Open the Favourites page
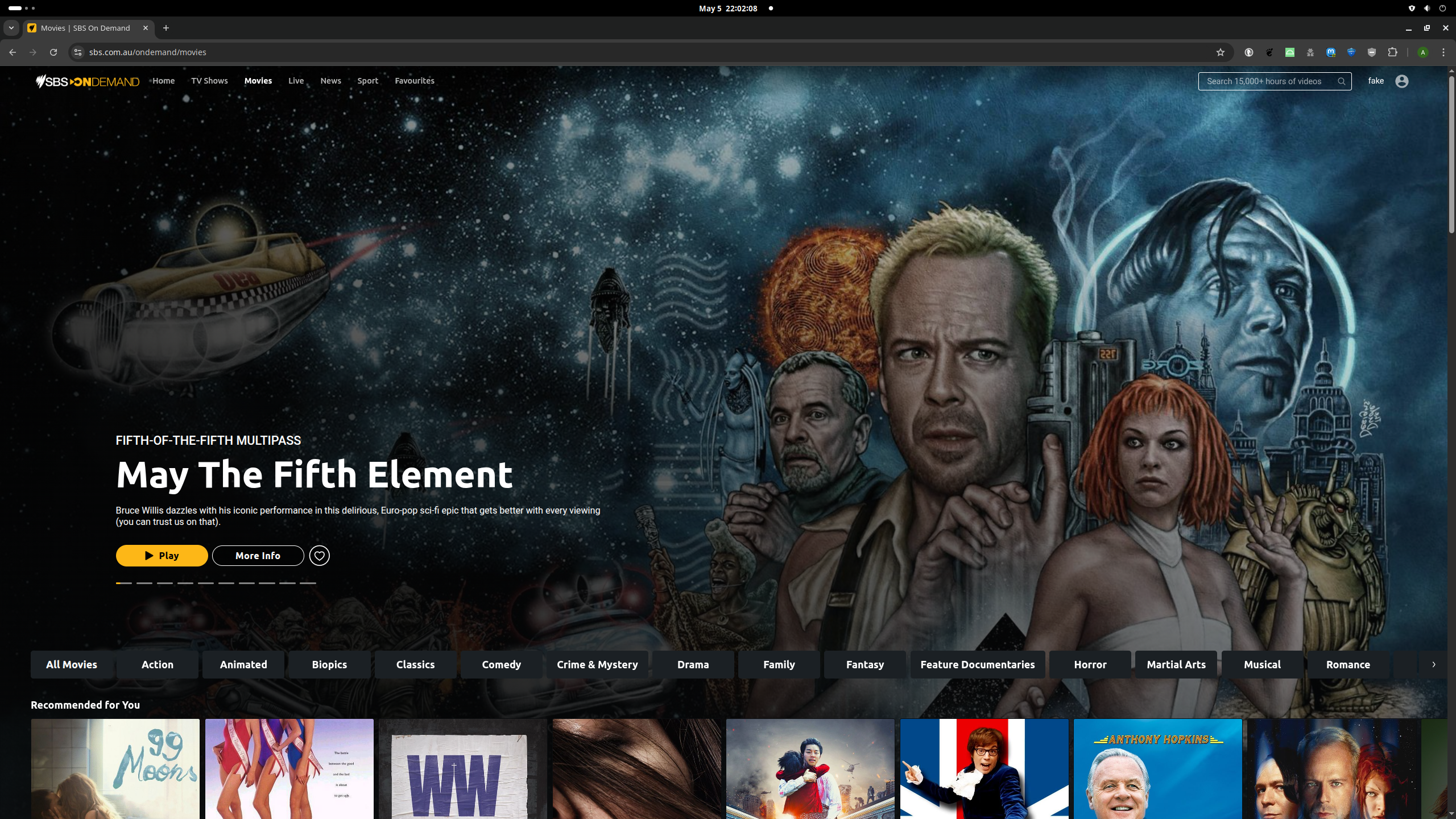This screenshot has width=1456, height=819. tap(415, 81)
